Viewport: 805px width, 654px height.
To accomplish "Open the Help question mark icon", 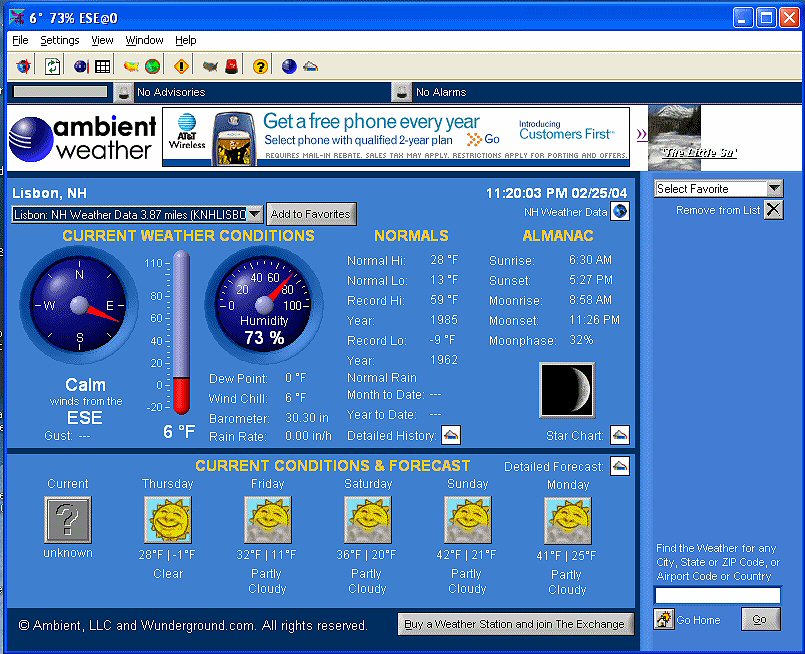I will tap(259, 65).
